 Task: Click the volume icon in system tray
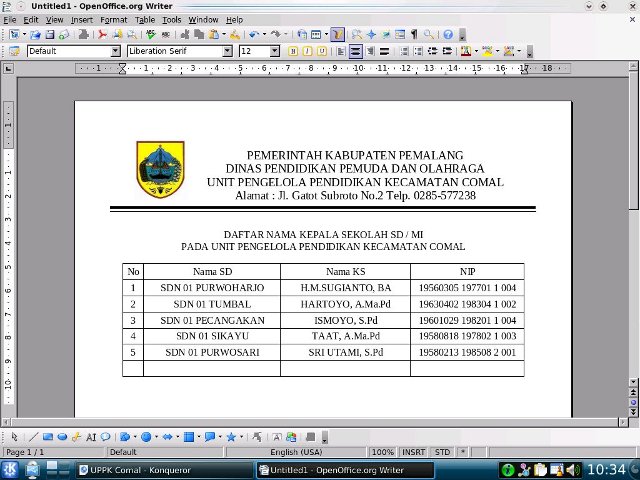pyautogui.click(x=573, y=470)
